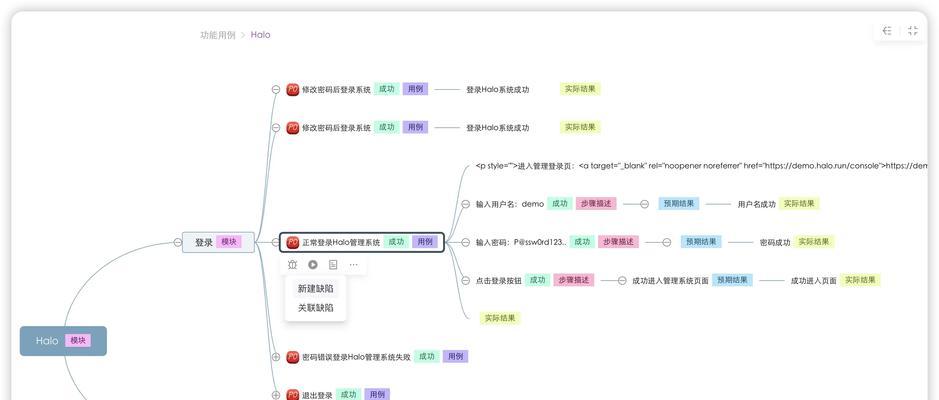Click 实际结果 tag after 成功进入页面
Viewport: 939px width, 400px height.
[x=860, y=280]
